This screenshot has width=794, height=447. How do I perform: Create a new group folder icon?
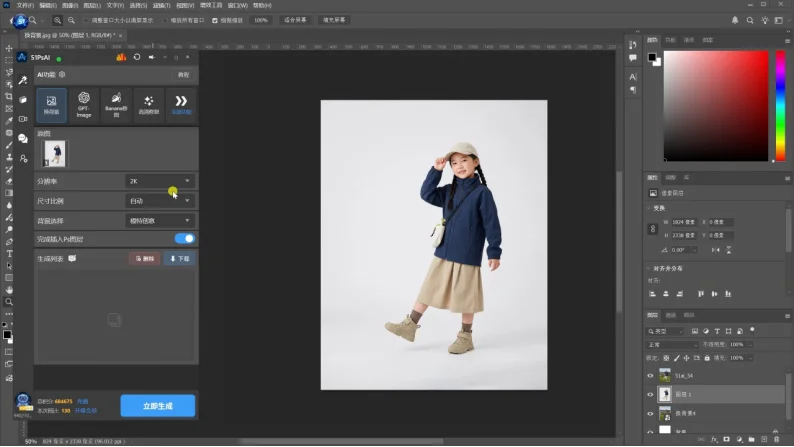point(751,439)
